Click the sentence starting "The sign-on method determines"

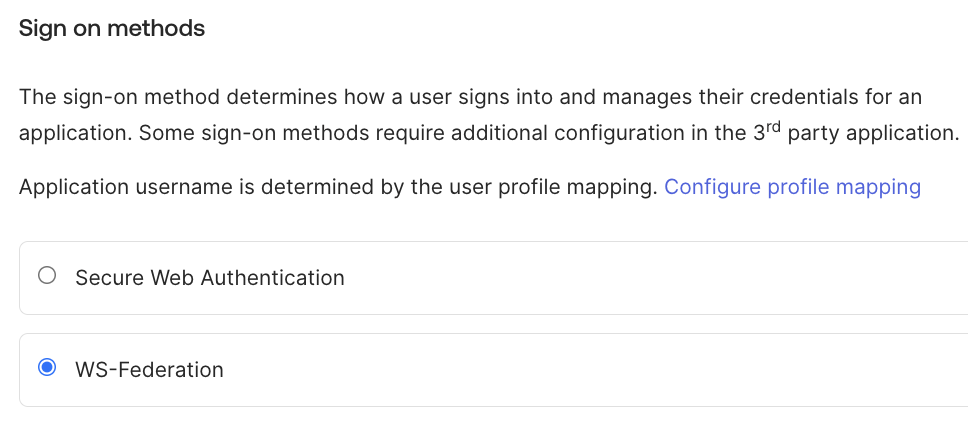tap(300, 98)
